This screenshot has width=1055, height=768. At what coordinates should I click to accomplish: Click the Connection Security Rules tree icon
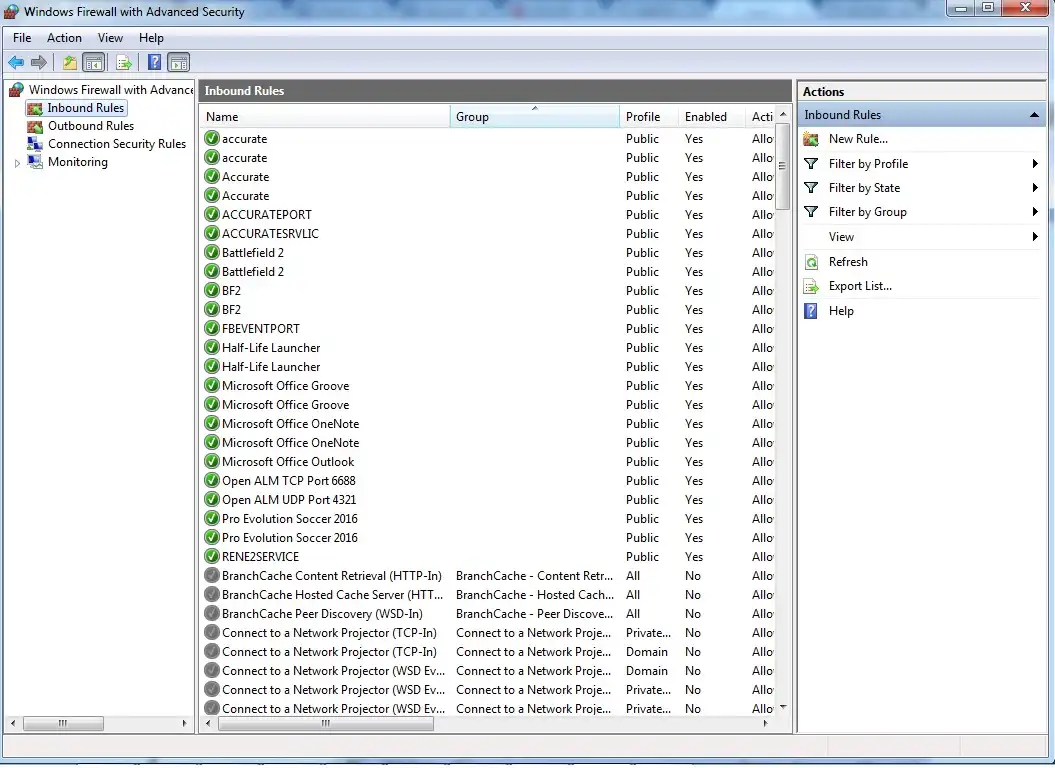[x=35, y=144]
